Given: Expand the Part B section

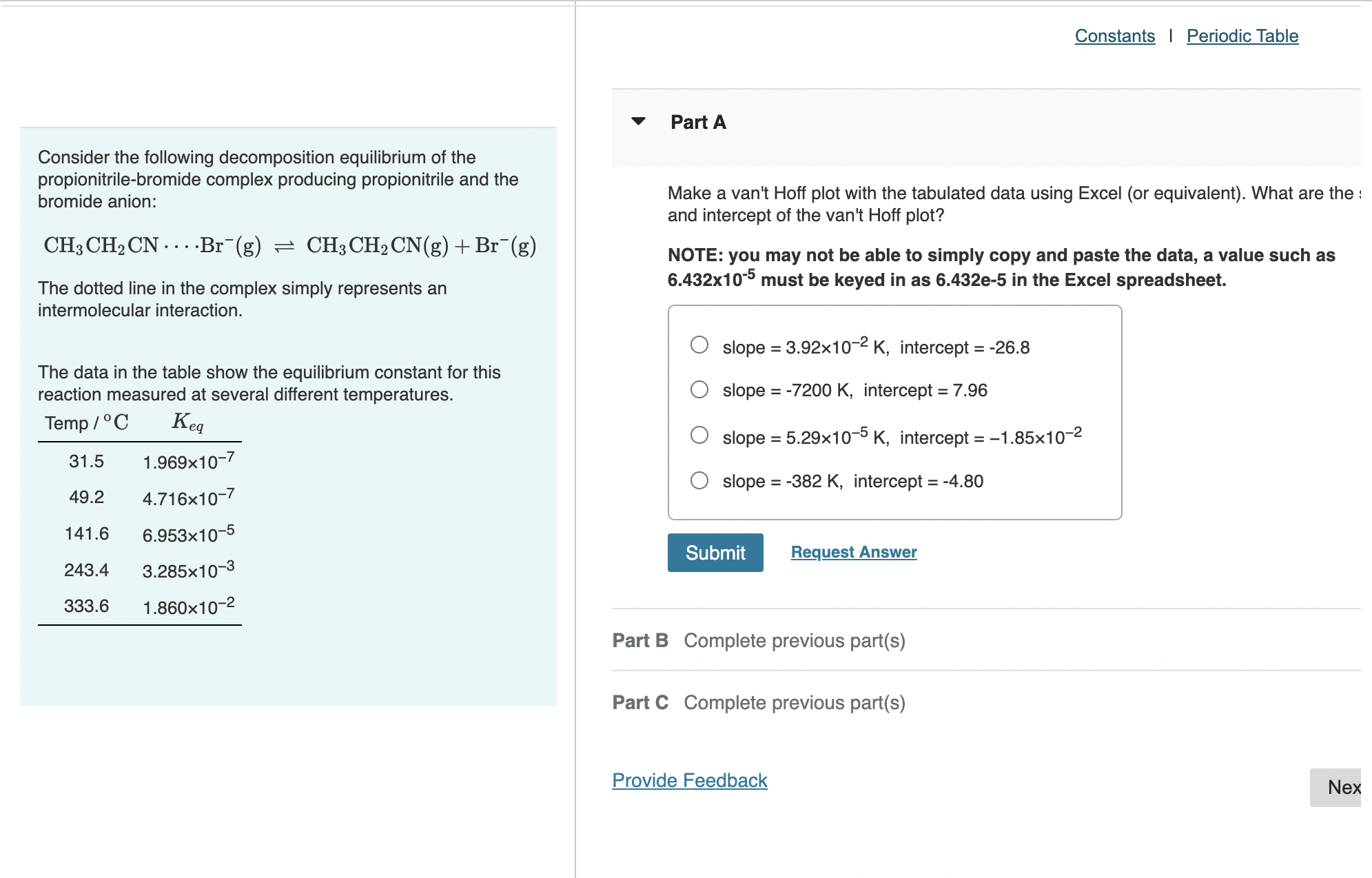Looking at the screenshot, I should pyautogui.click(x=639, y=640).
